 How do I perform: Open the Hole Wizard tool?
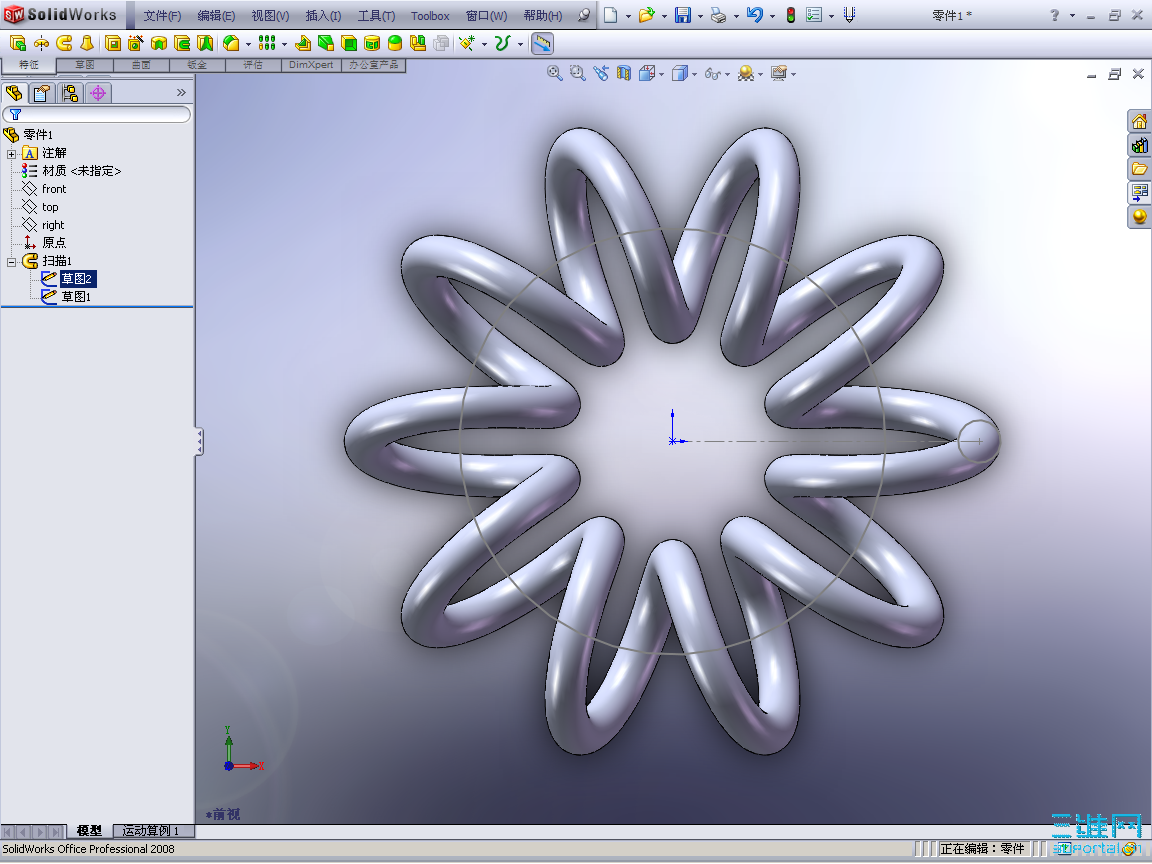135,43
